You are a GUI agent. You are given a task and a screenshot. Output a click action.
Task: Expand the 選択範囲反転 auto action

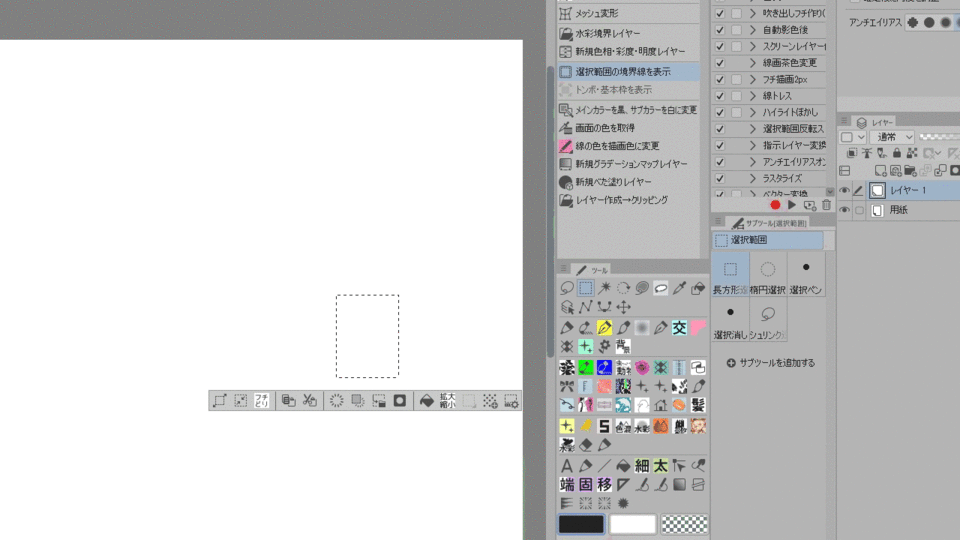(x=753, y=129)
